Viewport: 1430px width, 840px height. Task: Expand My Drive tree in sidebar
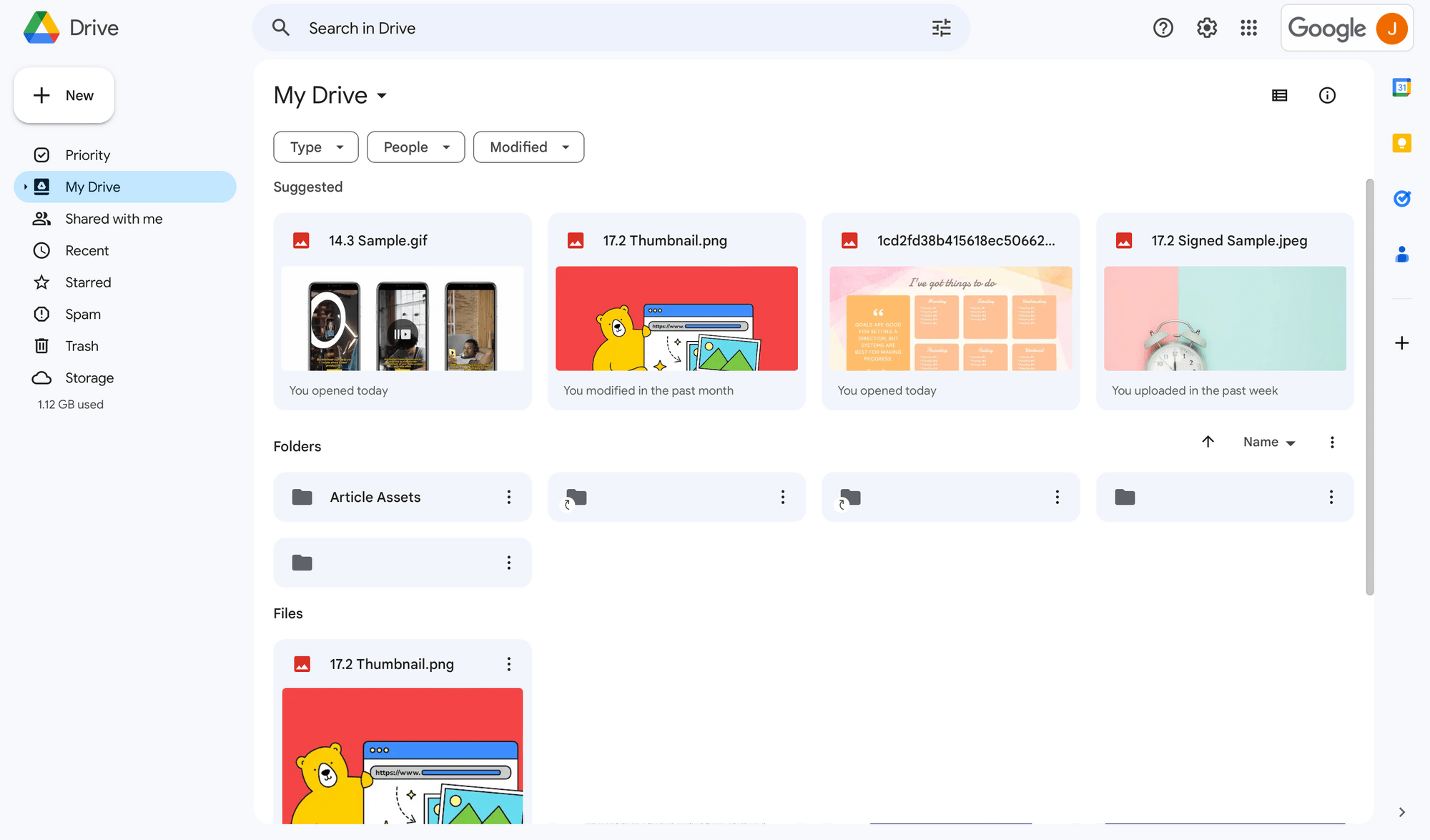tap(25, 187)
